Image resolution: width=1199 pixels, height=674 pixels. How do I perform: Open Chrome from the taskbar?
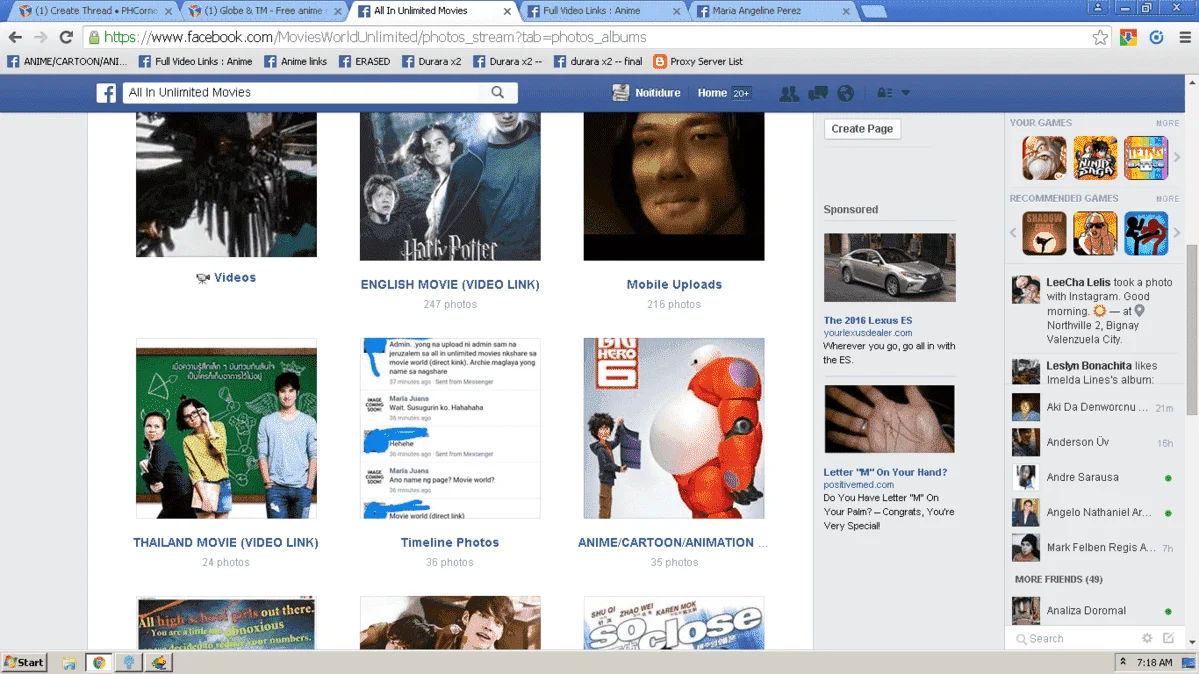99,663
